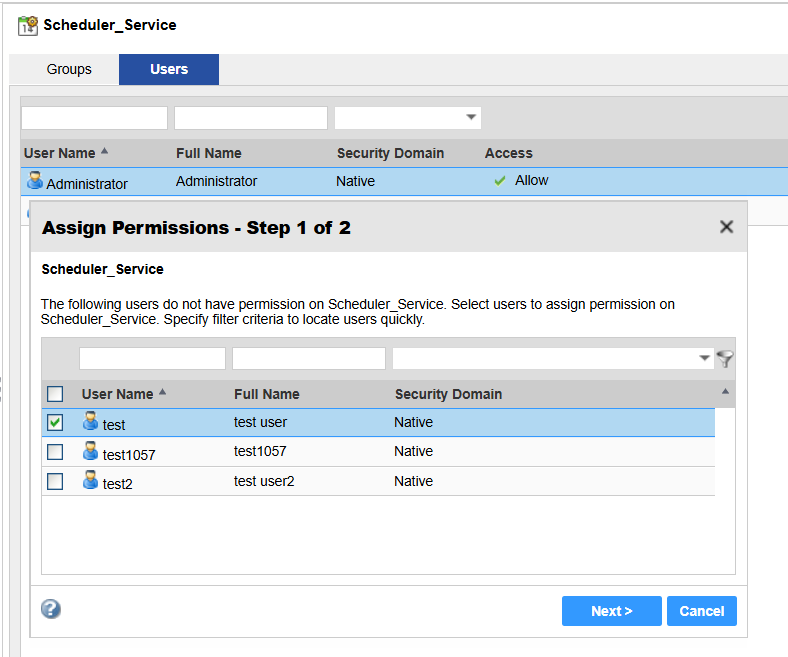
Task: Uncheck the test user checkbox
Action: coord(55,423)
